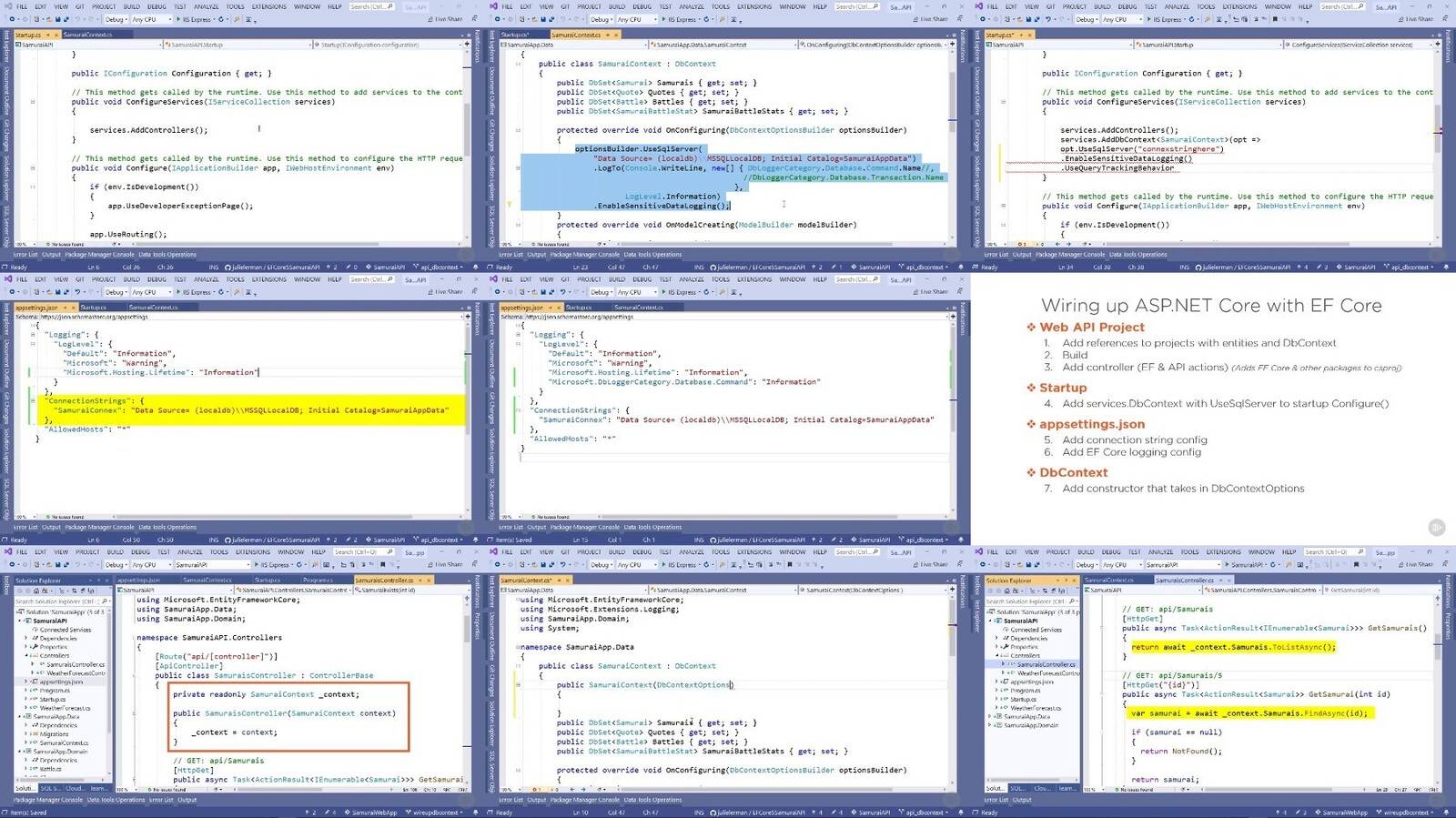Click the notification bell beside the wireupdbcontext branch, FindAsync window

point(1446,813)
